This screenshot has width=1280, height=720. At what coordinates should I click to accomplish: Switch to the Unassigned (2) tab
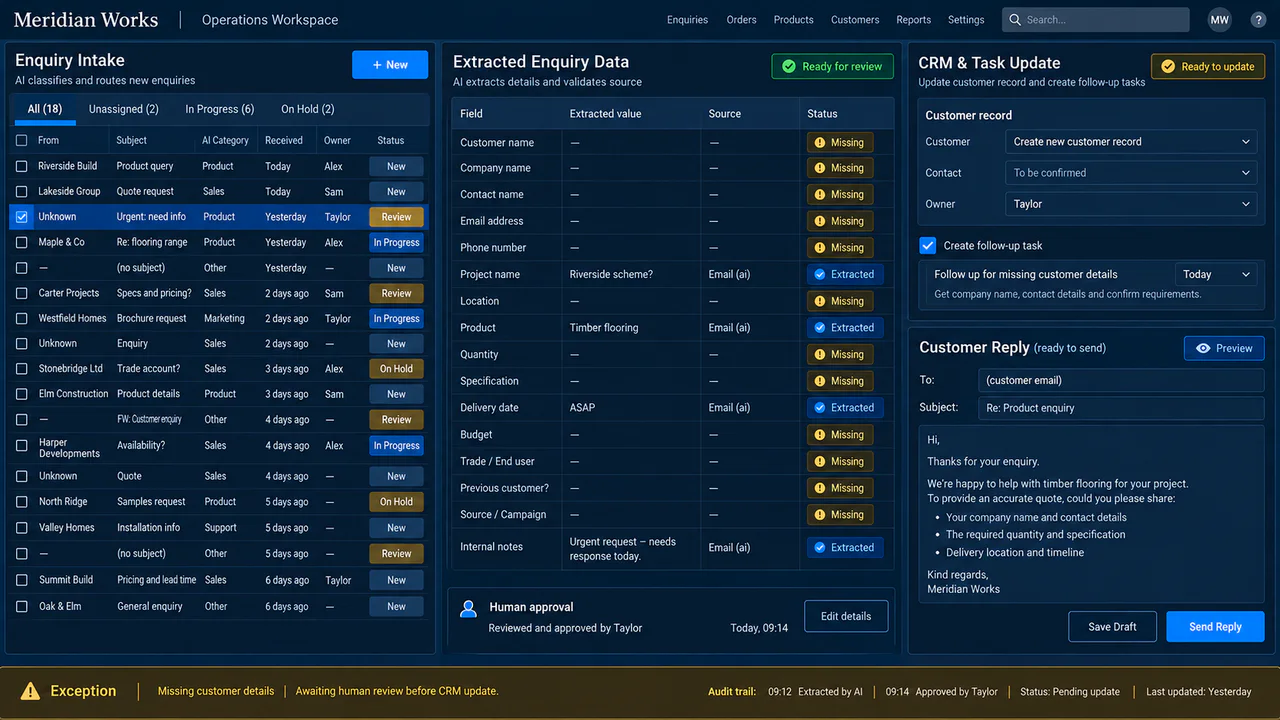(124, 109)
